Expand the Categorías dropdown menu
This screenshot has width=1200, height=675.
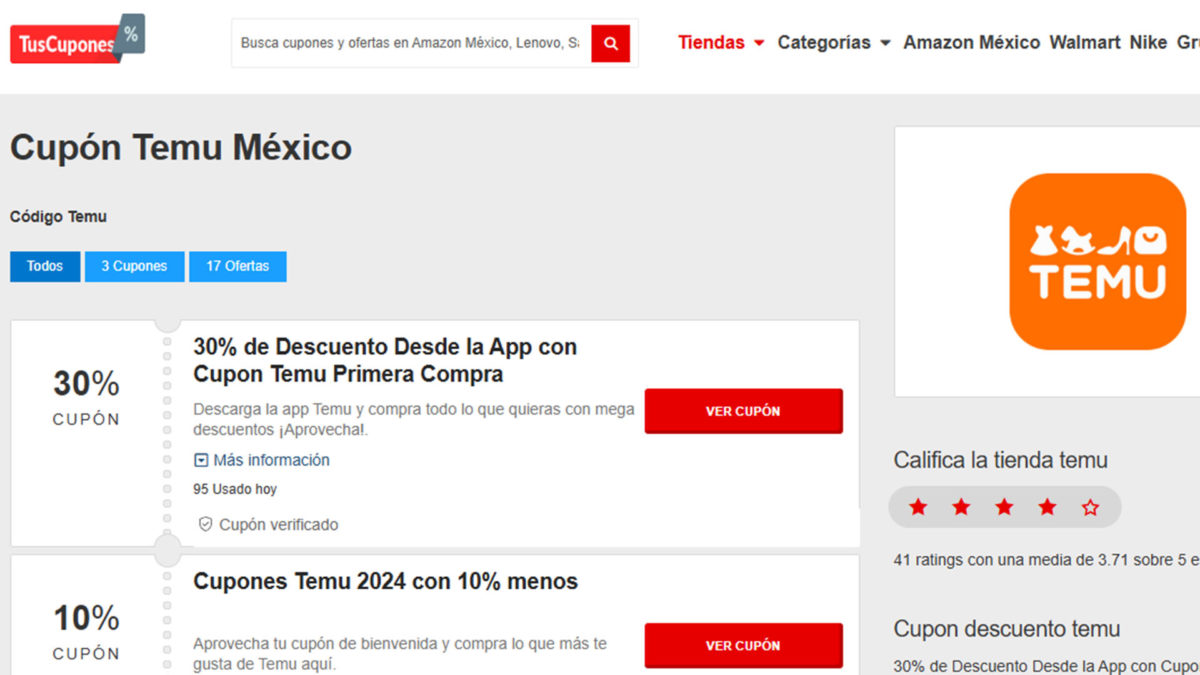click(x=834, y=42)
